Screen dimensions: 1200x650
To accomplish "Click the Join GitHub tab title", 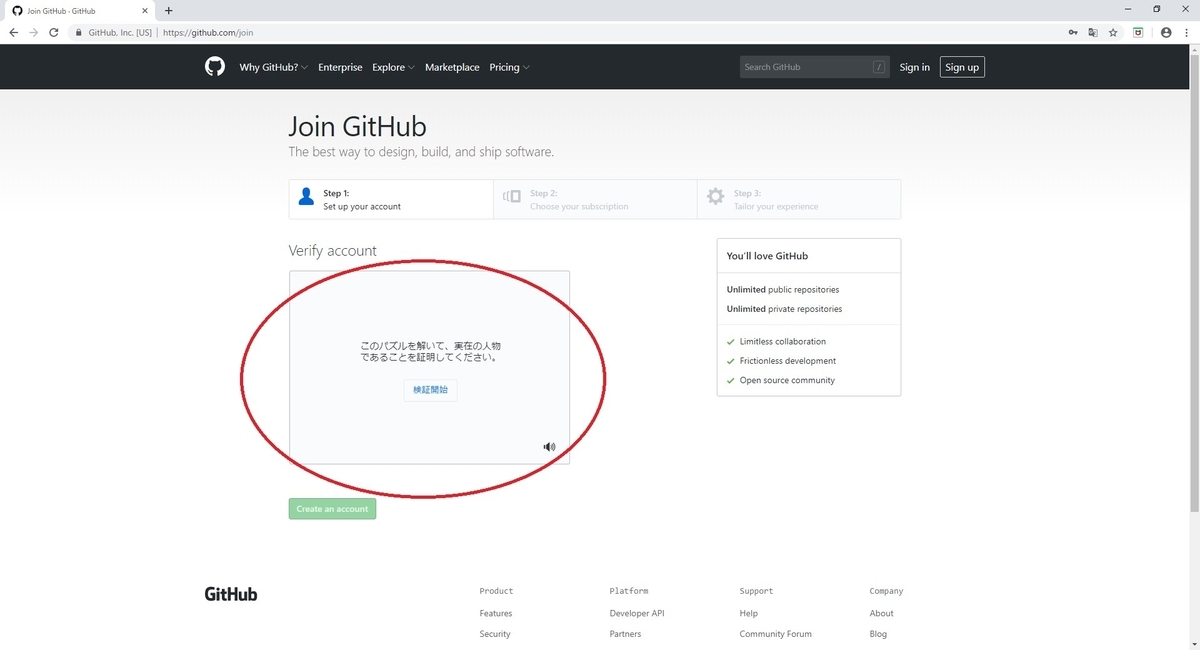I will (61, 10).
